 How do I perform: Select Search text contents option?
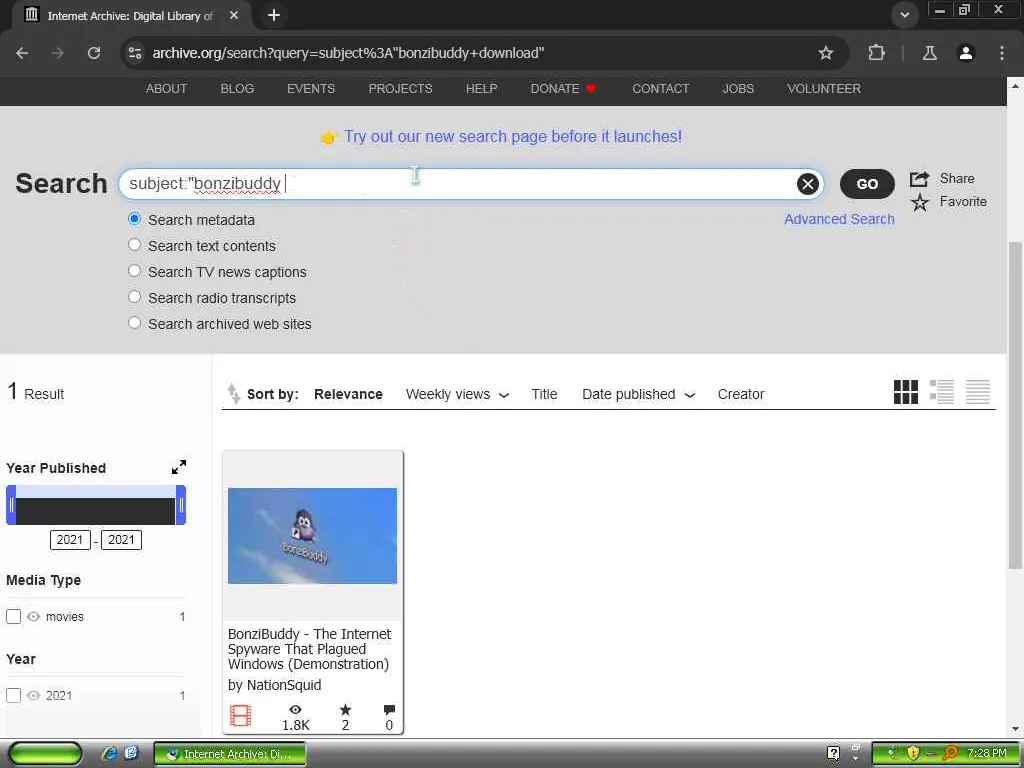click(x=135, y=245)
